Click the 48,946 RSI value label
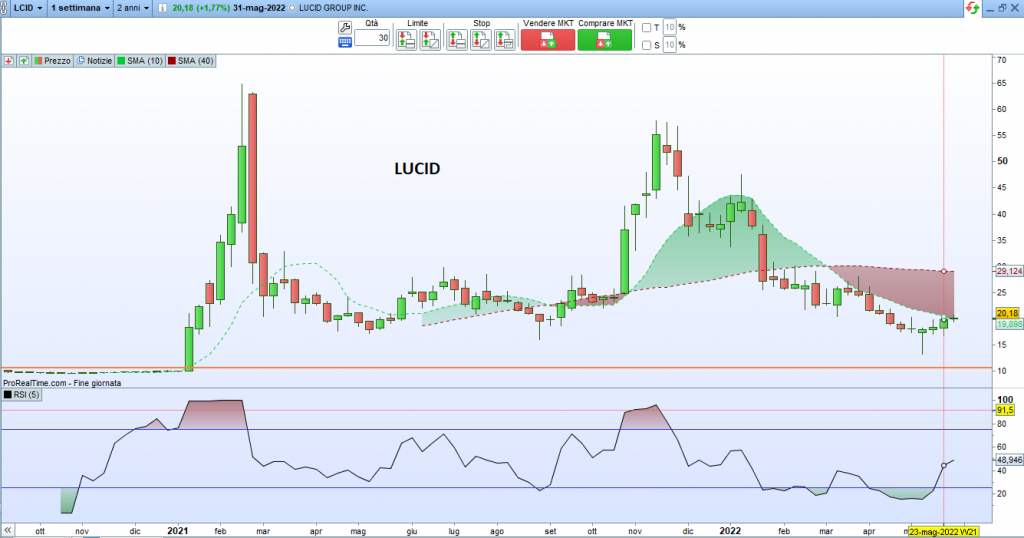1024x538 pixels. pyautogui.click(x=1009, y=460)
